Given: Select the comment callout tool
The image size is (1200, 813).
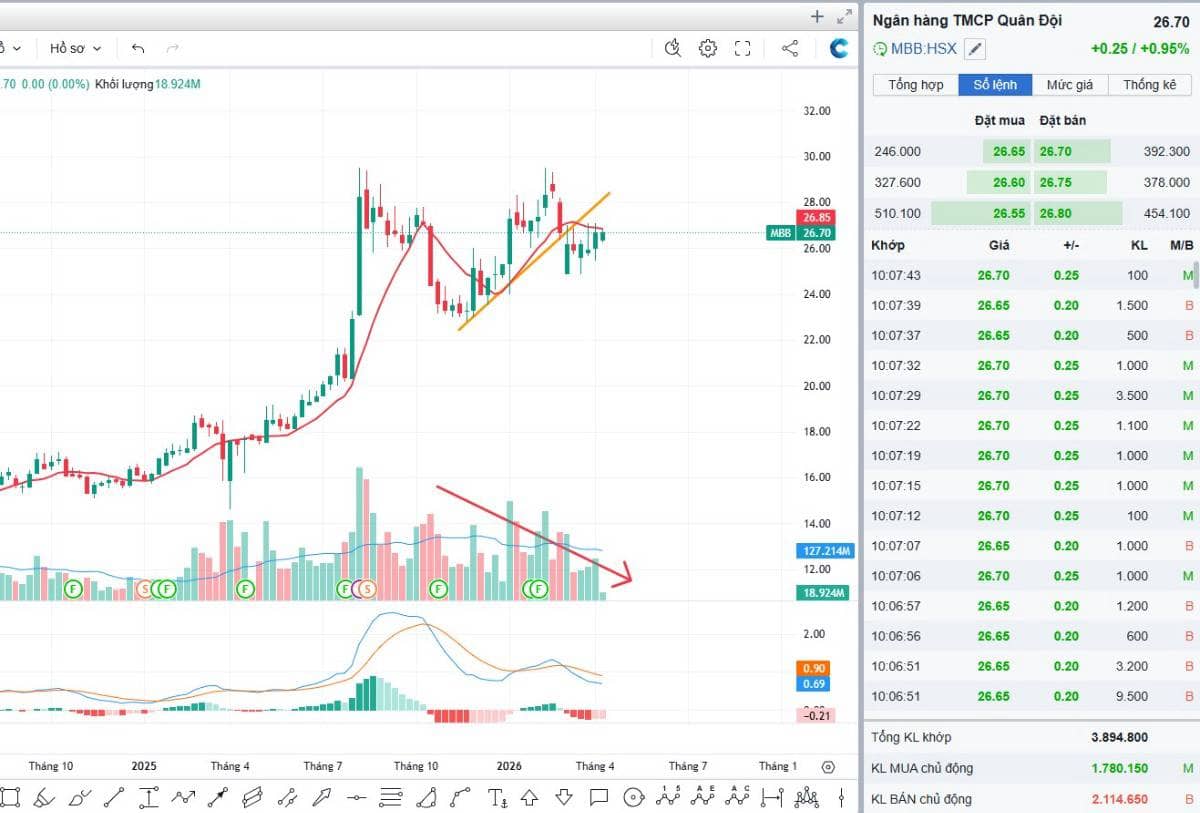Looking at the screenshot, I should (x=598, y=797).
